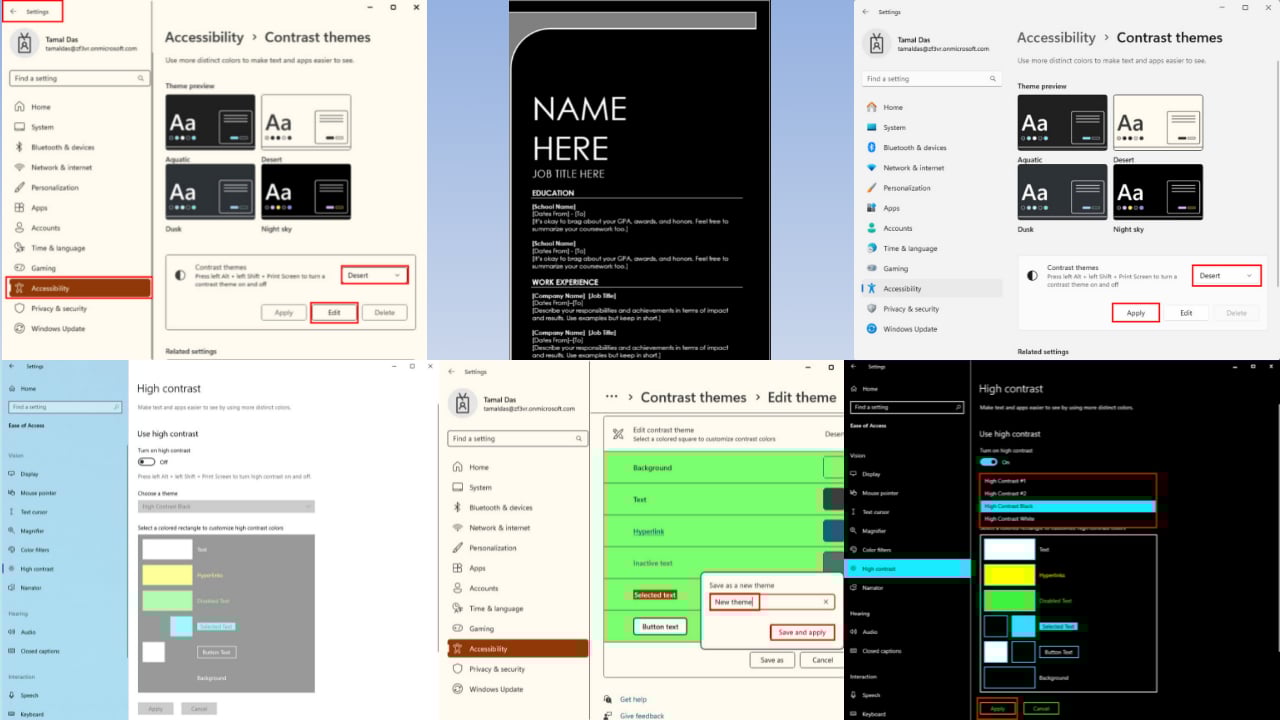Choose High Contrast White in black window list
1280x720 pixels.
1067,519
